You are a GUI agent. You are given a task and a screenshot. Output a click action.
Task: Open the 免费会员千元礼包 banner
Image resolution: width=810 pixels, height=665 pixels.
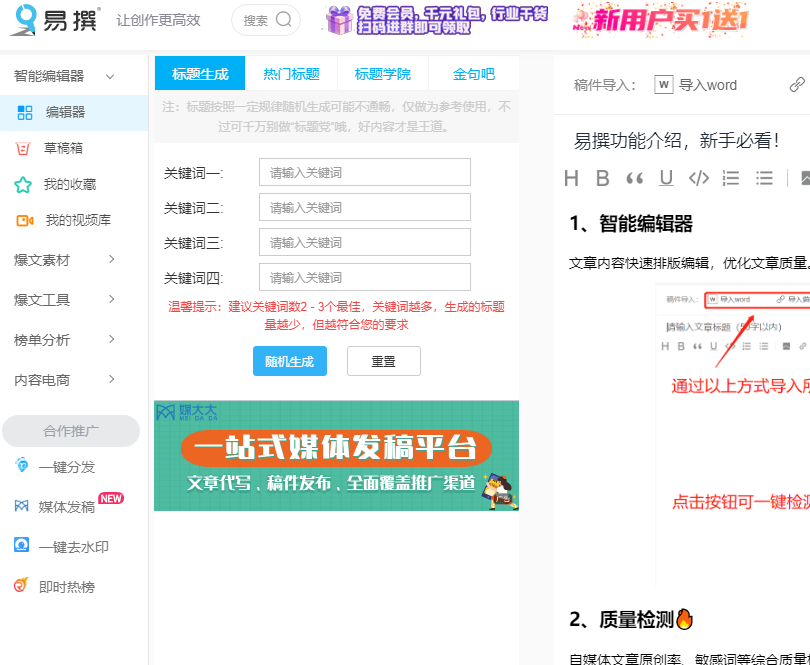click(x=437, y=21)
